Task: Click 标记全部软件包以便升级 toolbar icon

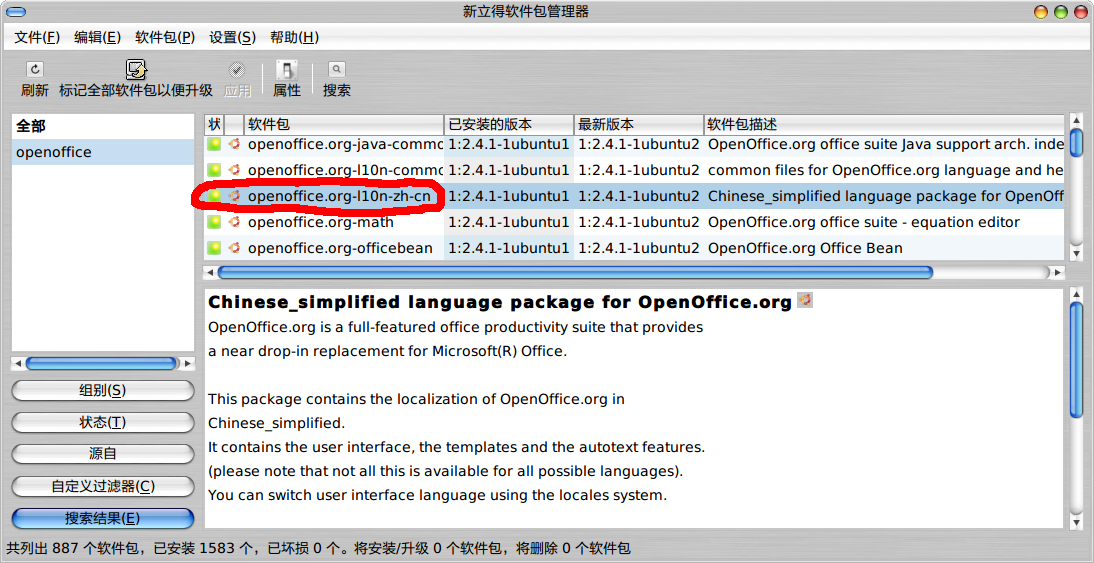Action: [136, 69]
